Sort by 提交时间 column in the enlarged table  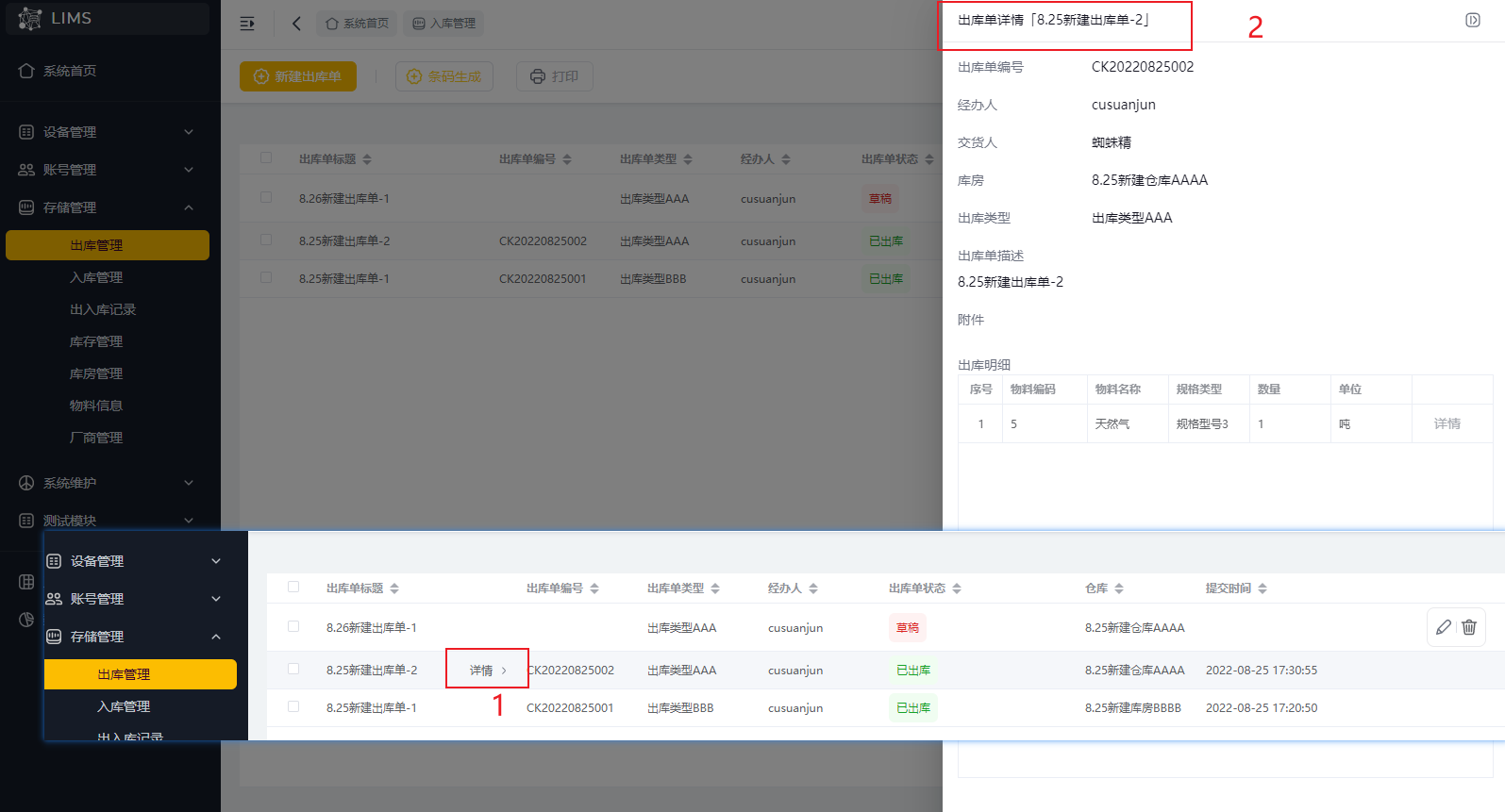click(1263, 588)
